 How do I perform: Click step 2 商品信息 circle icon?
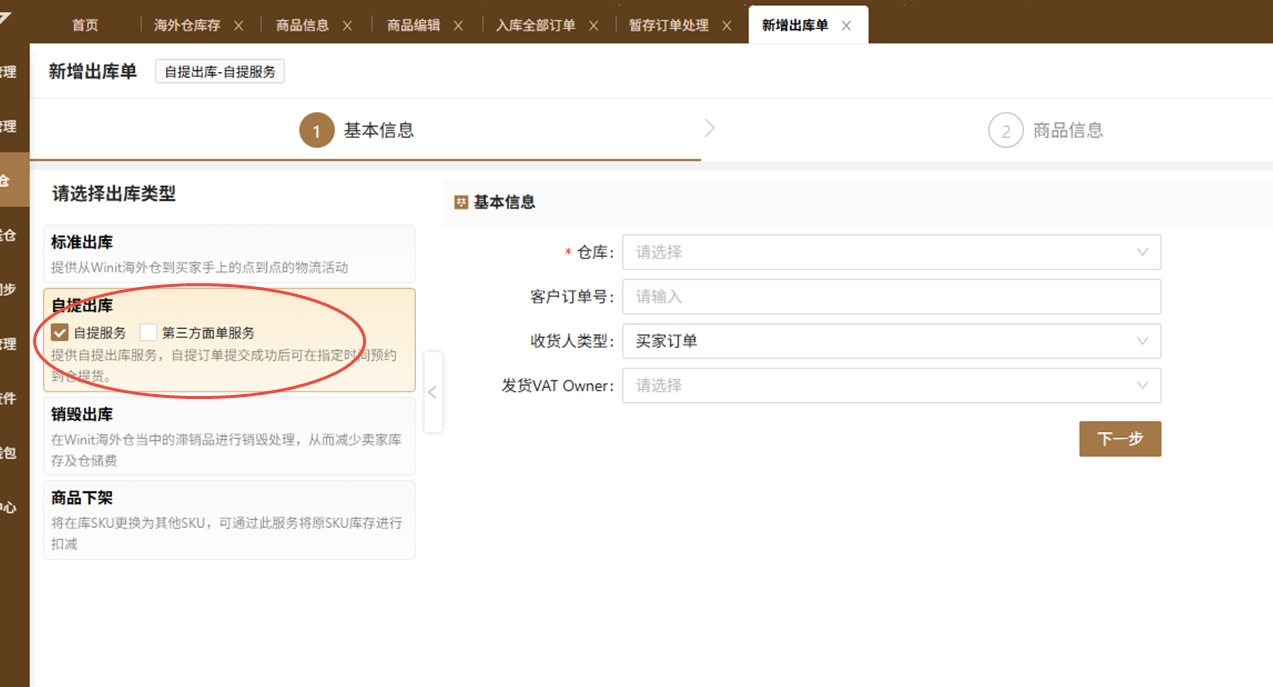point(1006,131)
